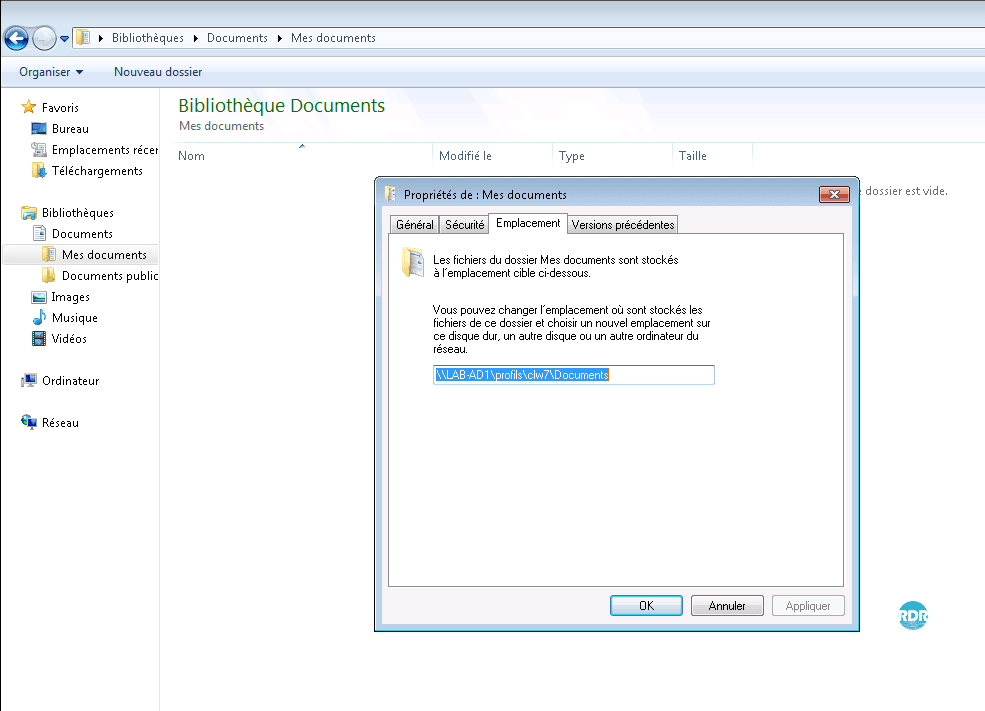Viewport: 985px width, 711px height.
Task: Click the Vidéos film icon
Action: click(x=39, y=339)
